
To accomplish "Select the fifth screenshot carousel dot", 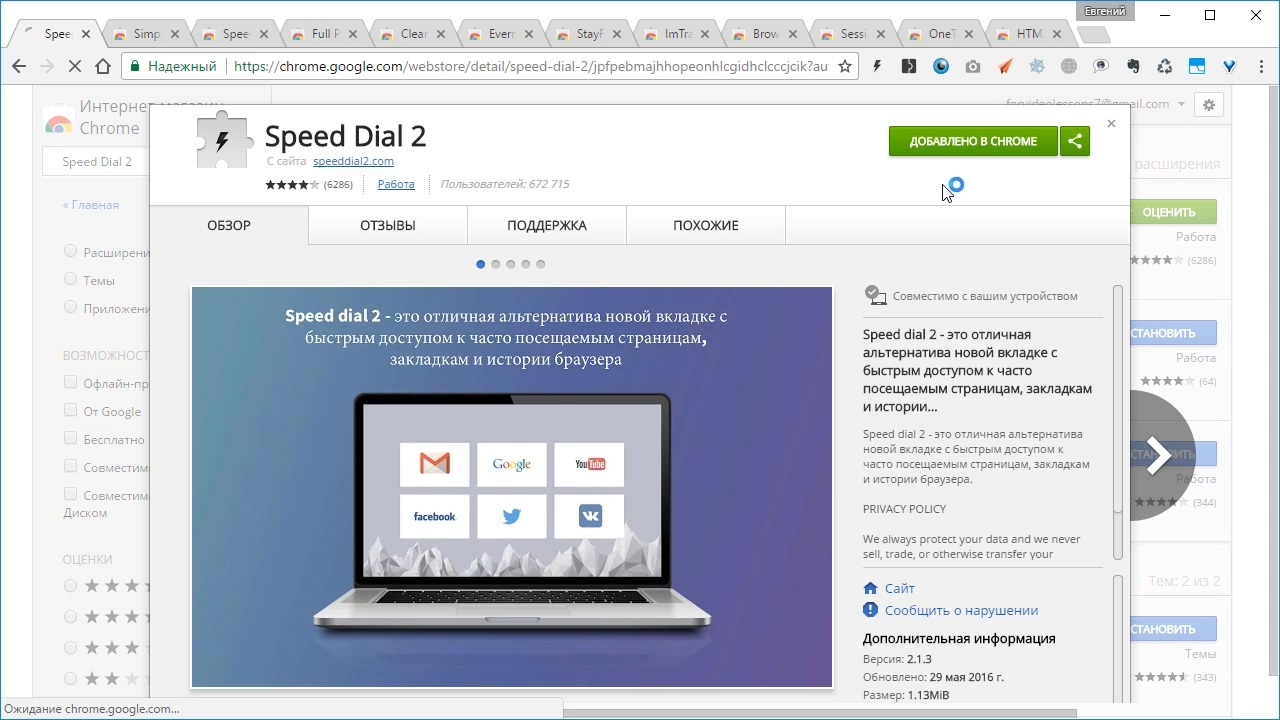I will point(541,264).
